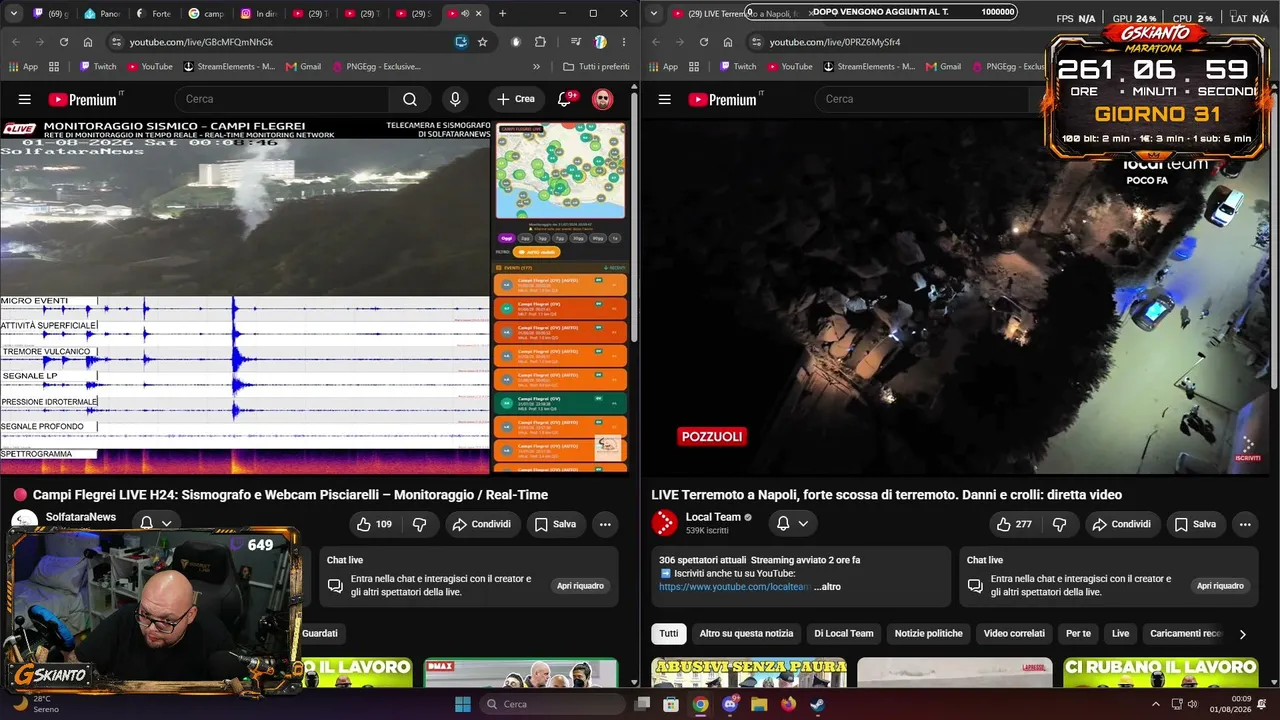Open StreamElements bookmark in left window
The width and height of the screenshot is (1280, 720).
[x=229, y=67]
